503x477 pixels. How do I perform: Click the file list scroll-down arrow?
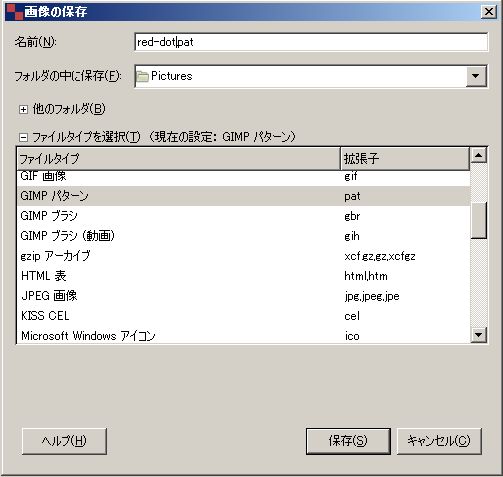[x=479, y=335]
